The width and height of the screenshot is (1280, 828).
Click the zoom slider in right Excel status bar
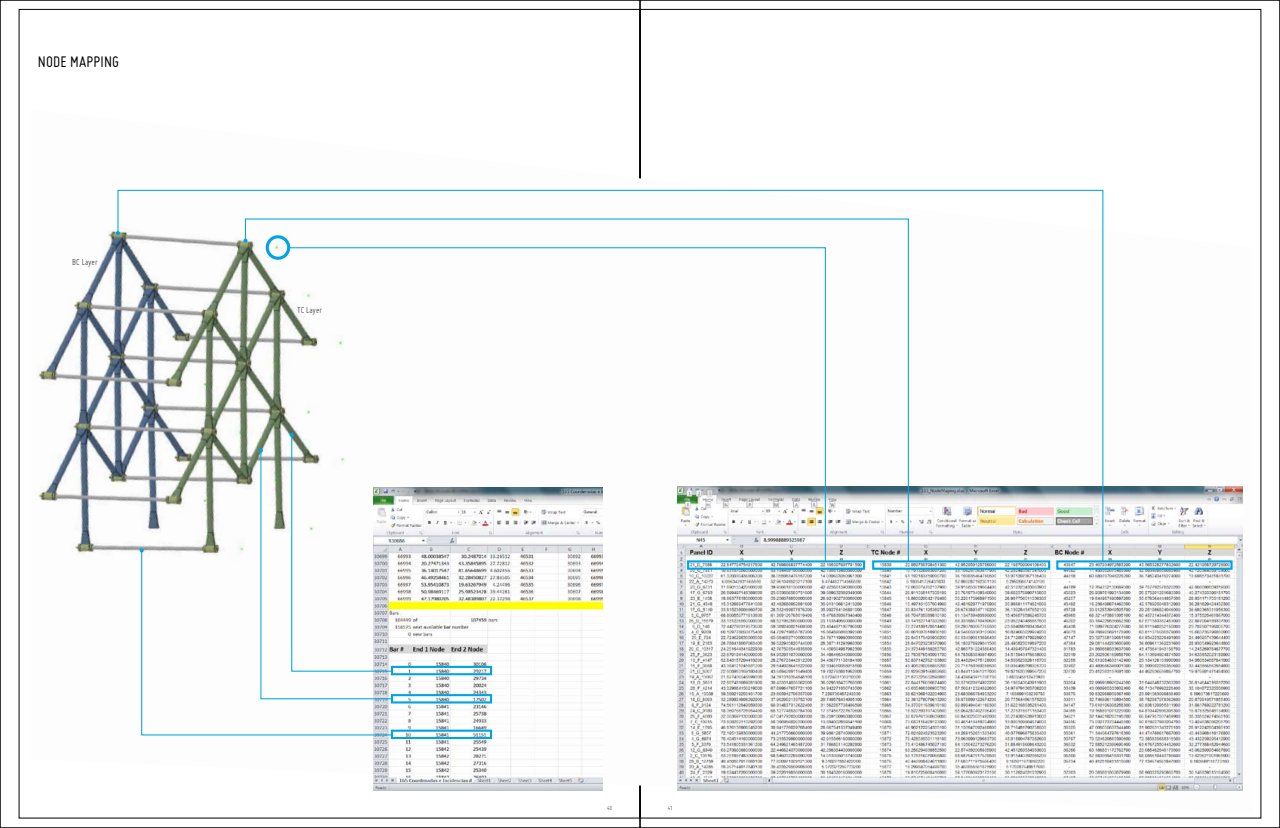point(1213,787)
